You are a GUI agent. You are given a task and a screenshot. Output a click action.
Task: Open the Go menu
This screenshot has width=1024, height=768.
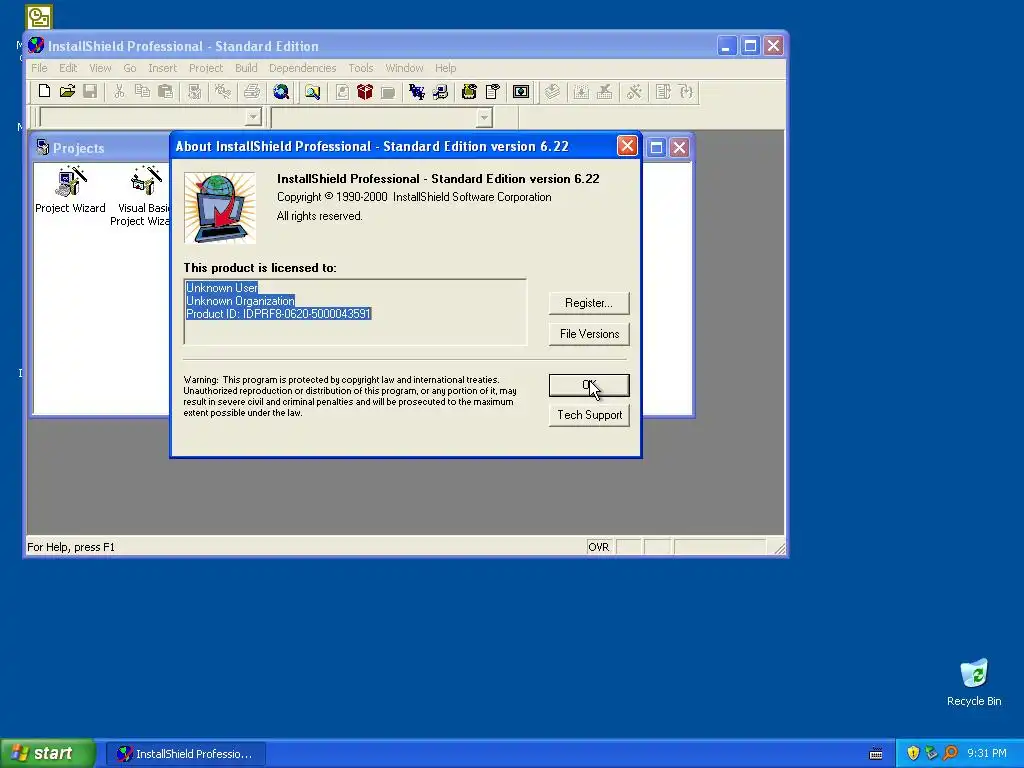click(130, 68)
